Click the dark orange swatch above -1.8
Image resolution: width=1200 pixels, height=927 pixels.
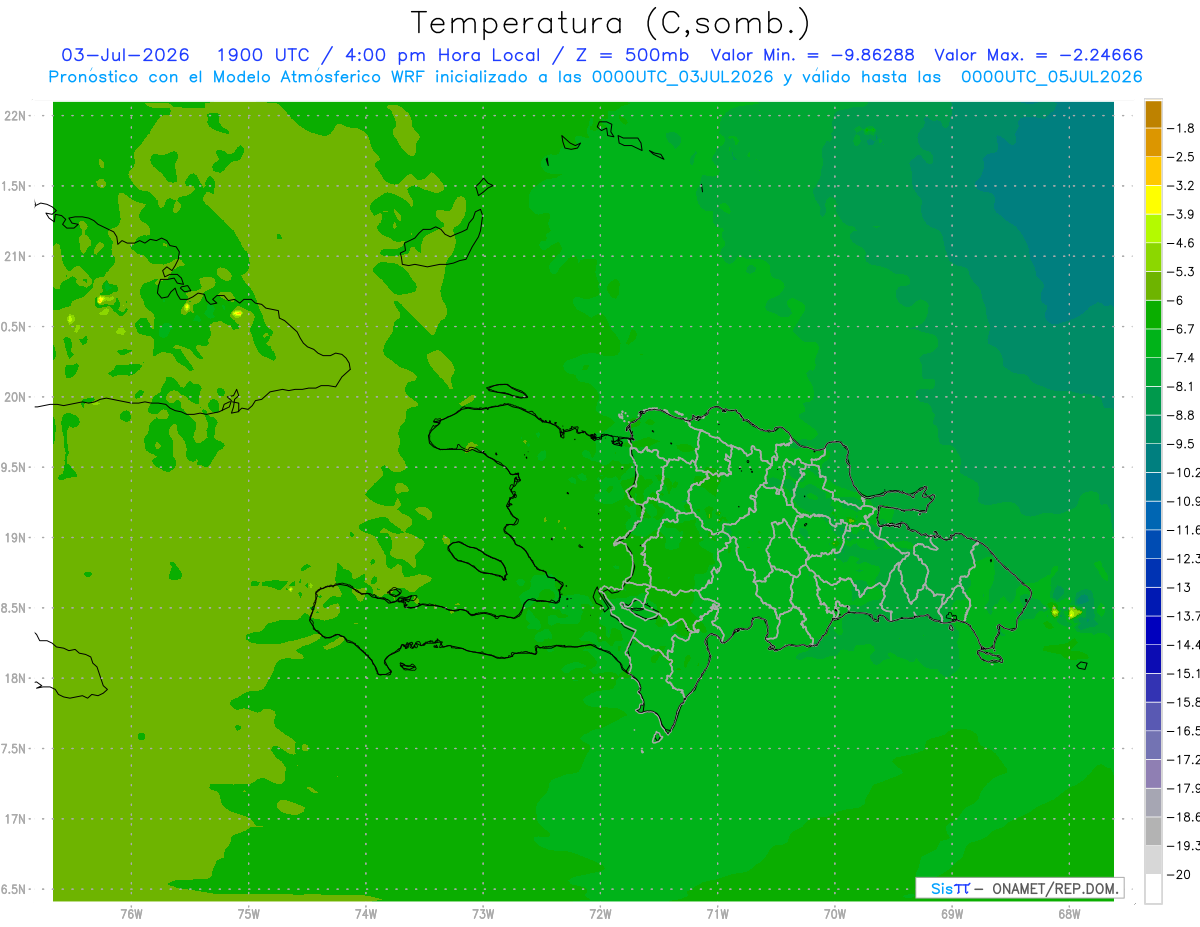click(1153, 114)
